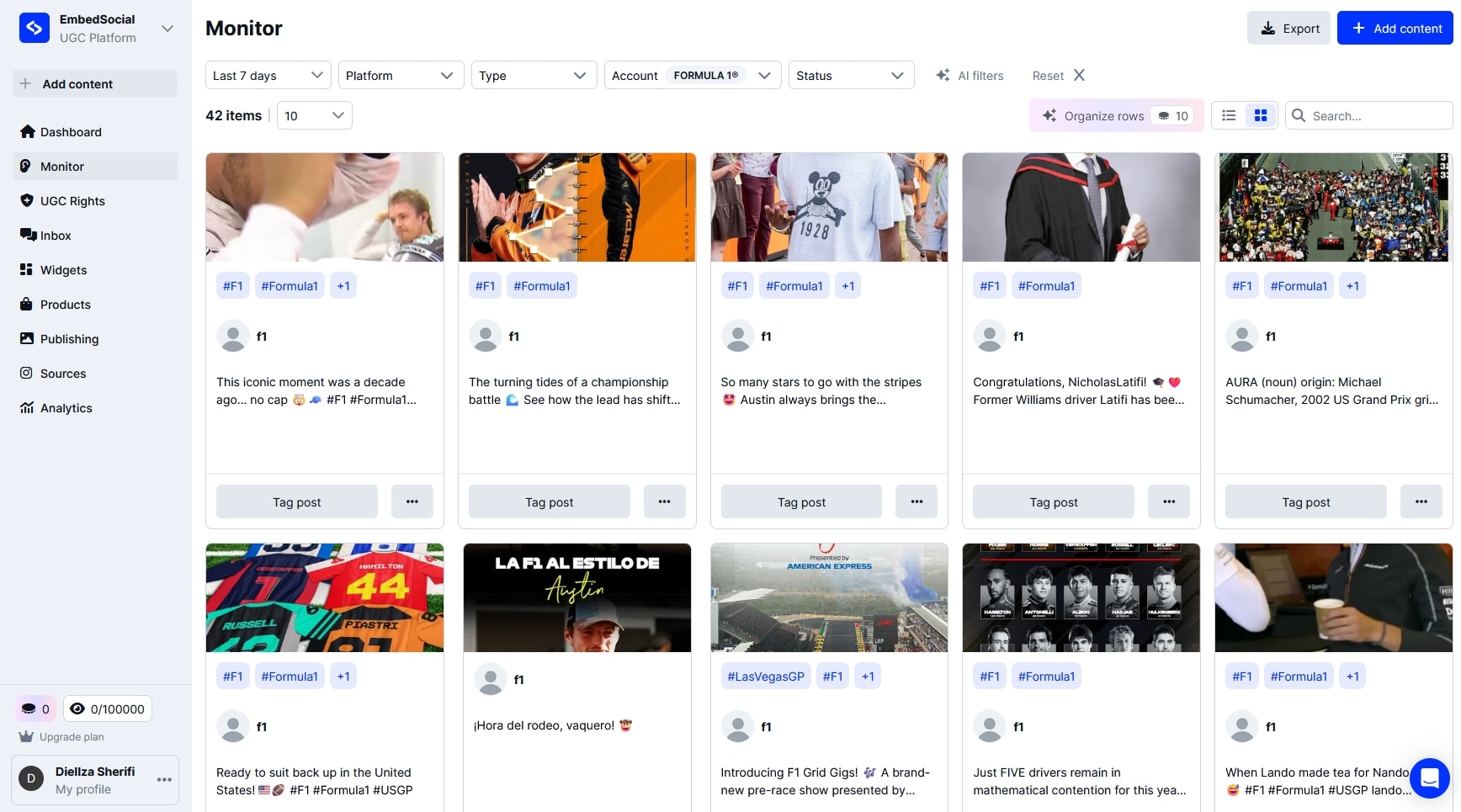Expand the Platform filter dropdown
This screenshot has height=812, width=1461.
(x=401, y=75)
